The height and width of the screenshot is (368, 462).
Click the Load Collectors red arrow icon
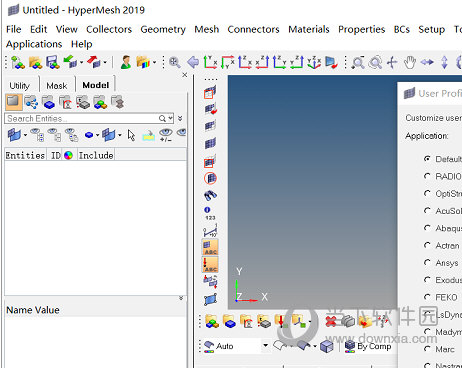[281, 321]
